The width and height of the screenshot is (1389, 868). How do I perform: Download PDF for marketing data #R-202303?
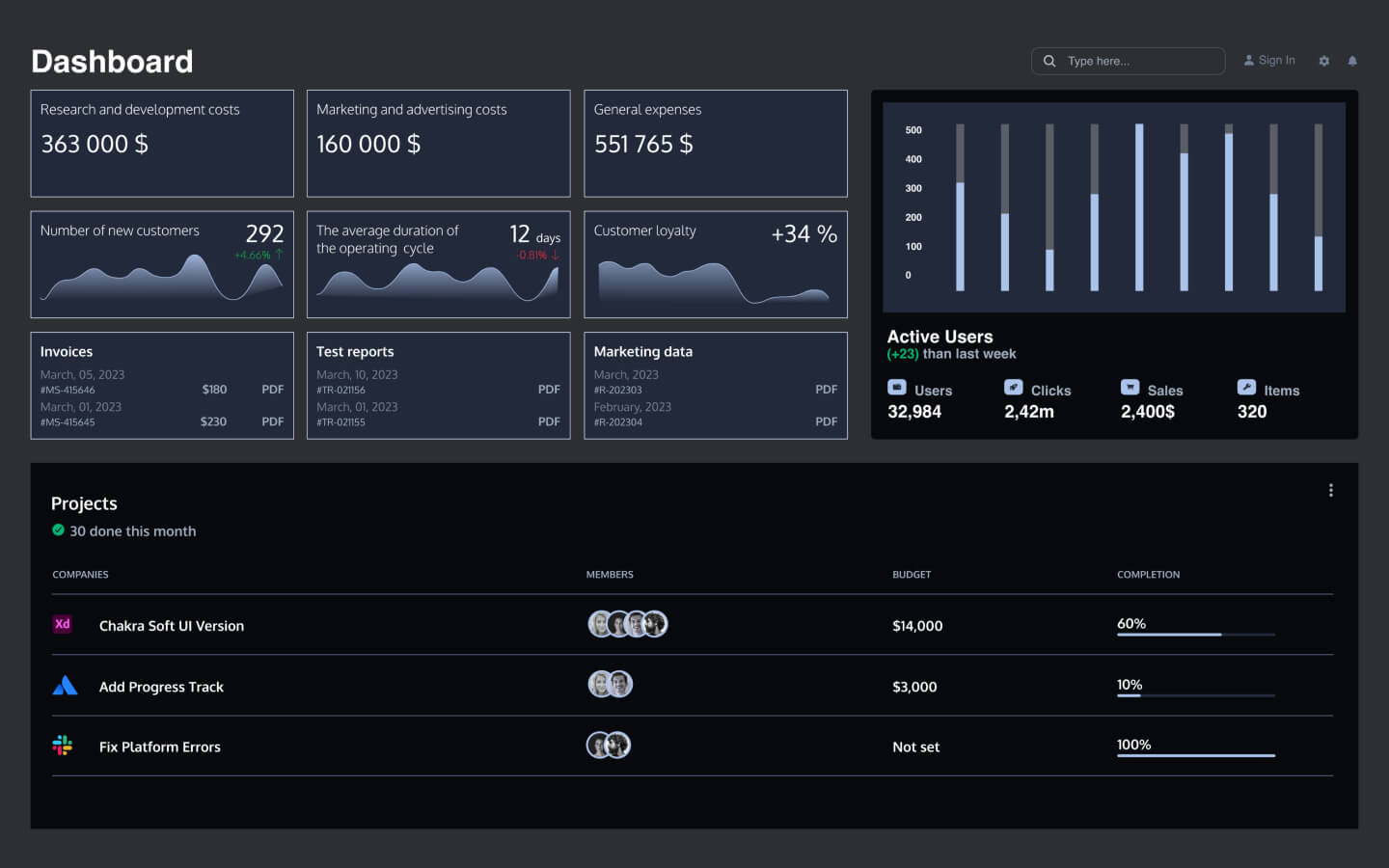(x=827, y=390)
